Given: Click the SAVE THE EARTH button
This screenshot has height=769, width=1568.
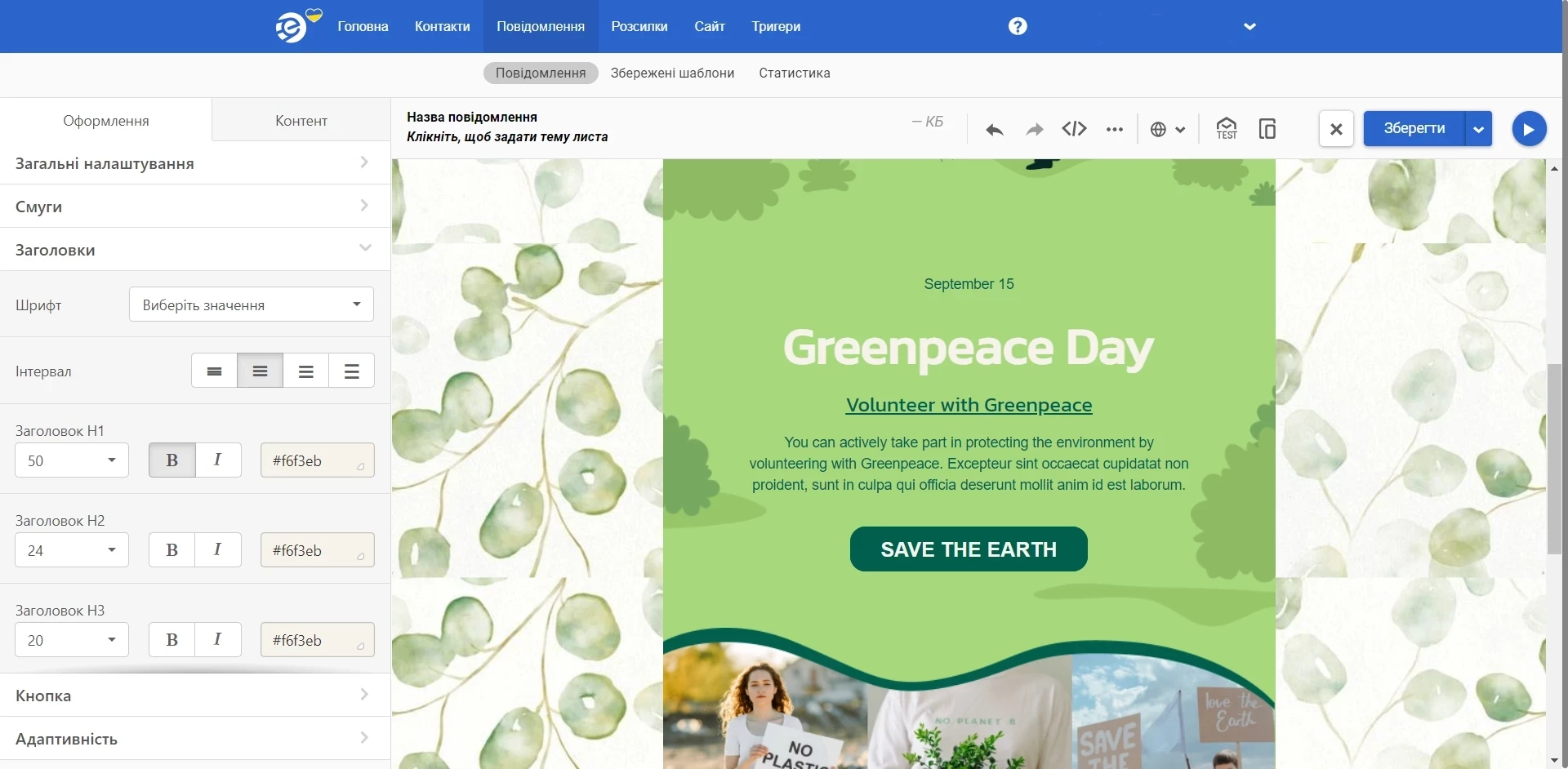Looking at the screenshot, I should [969, 549].
